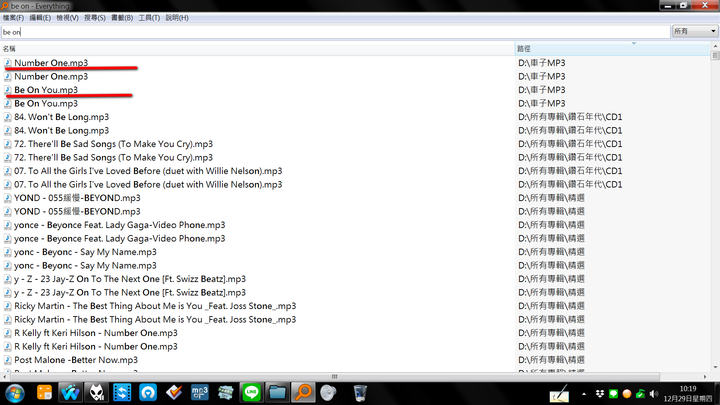
Task: Open the 編輯(E) menu
Action: coord(40,18)
